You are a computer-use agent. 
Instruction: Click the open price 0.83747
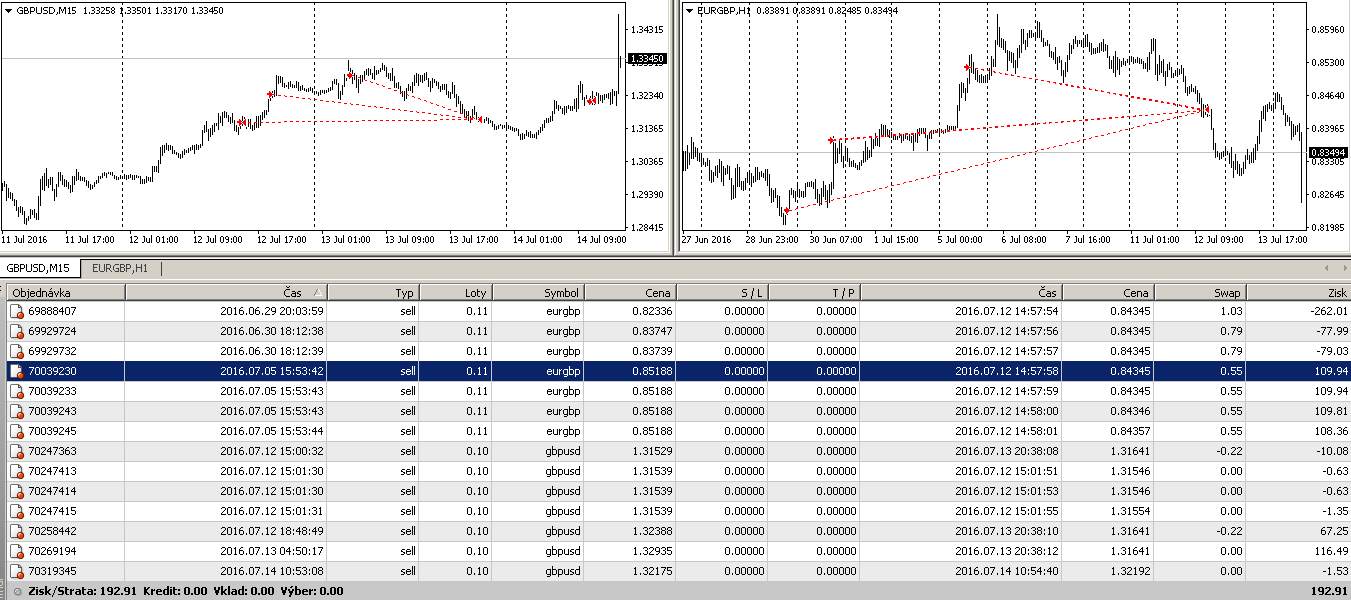(653, 331)
